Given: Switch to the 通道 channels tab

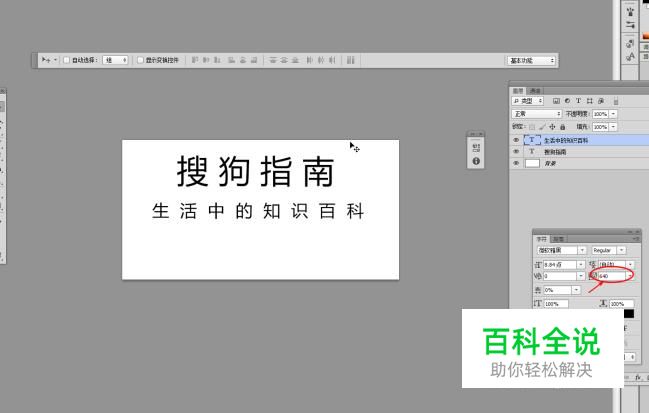Looking at the screenshot, I should click(x=535, y=91).
